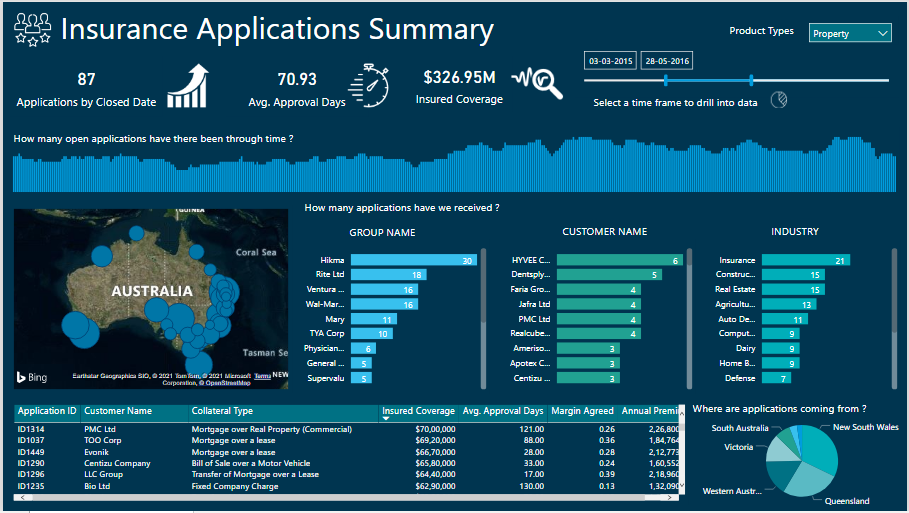Select the HYVEE bar in Customer Name chart
This screenshot has height=513, width=909.
click(x=620, y=260)
